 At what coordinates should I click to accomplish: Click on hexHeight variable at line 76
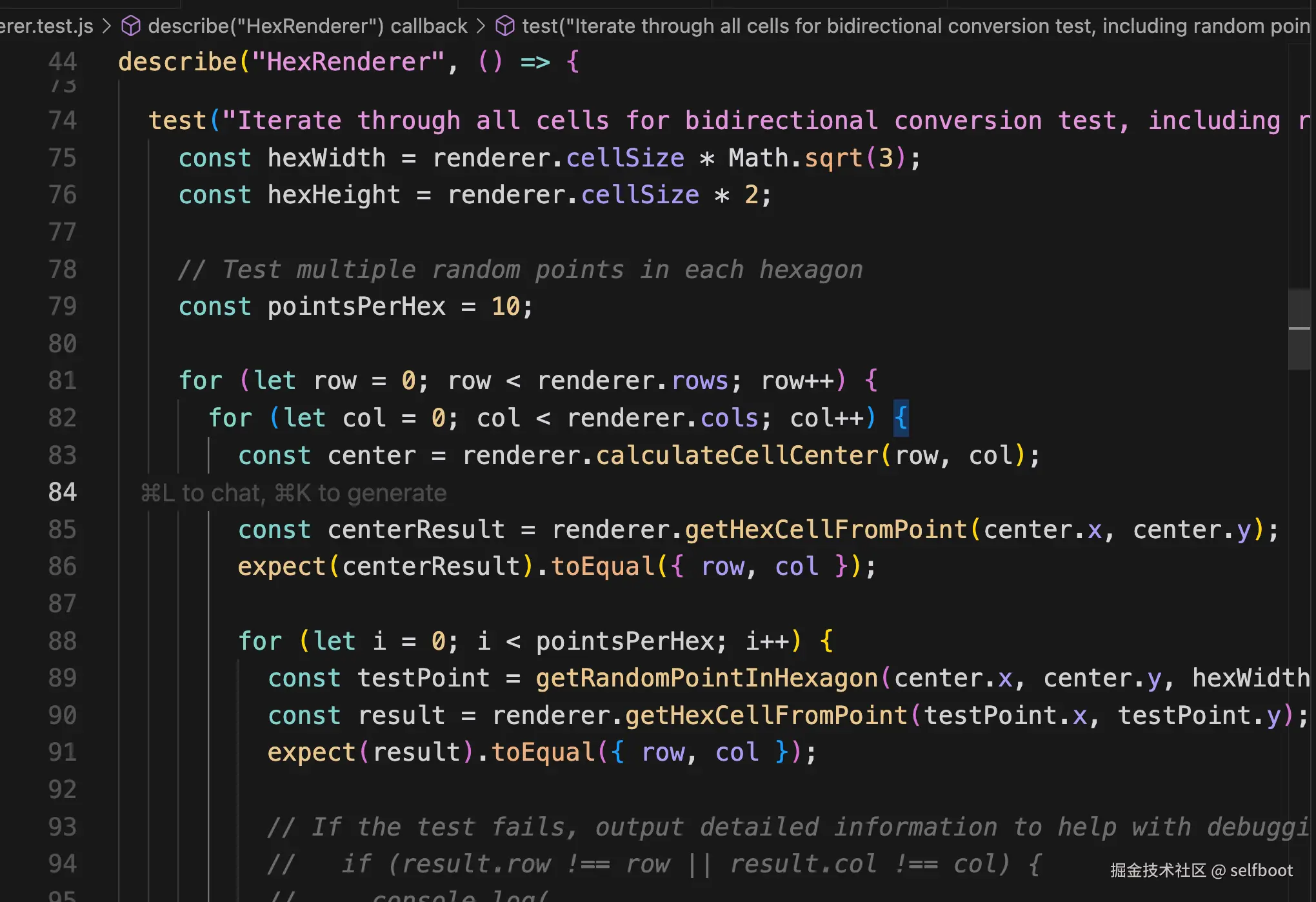point(334,195)
